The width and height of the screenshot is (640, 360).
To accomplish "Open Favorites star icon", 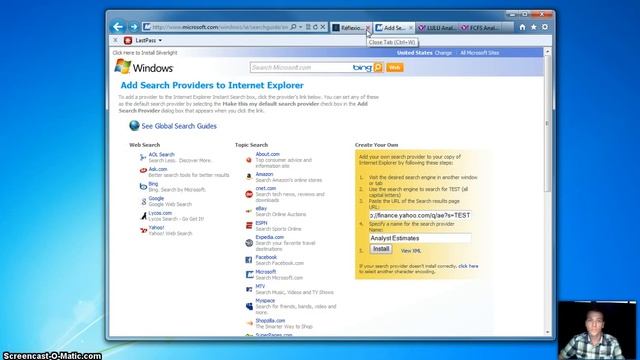I will (x=534, y=27).
